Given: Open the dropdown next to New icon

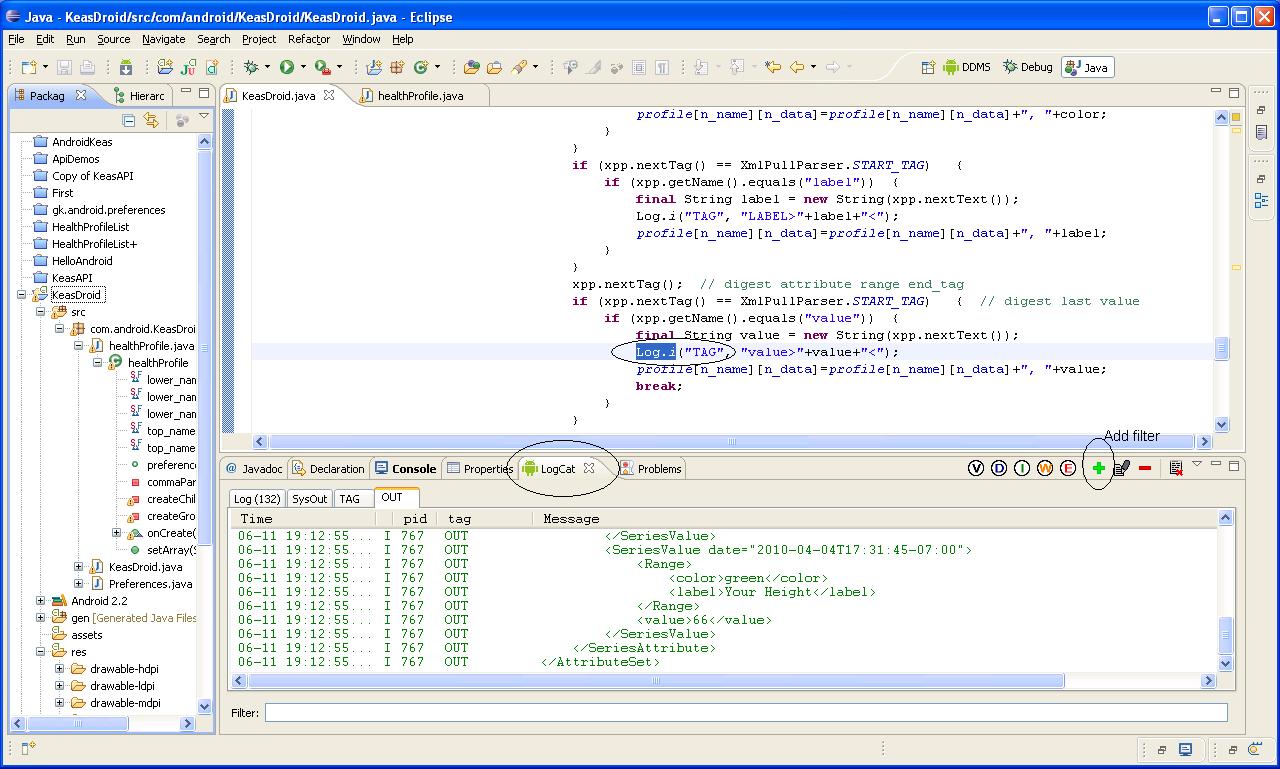Looking at the screenshot, I should [x=43, y=68].
